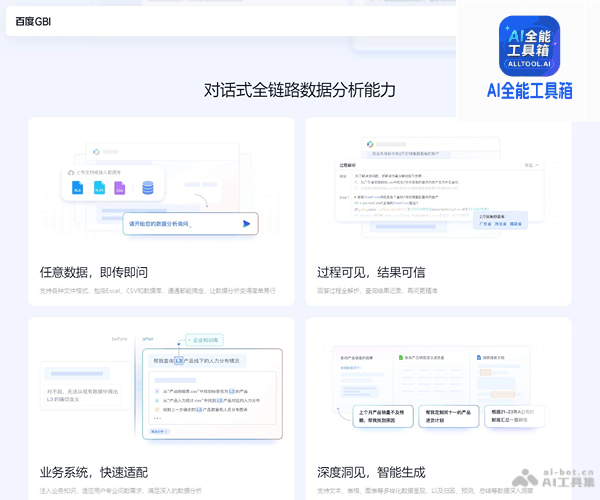600x500 pixels.
Task: Click the purple CSV file icon
Action: tap(120, 188)
